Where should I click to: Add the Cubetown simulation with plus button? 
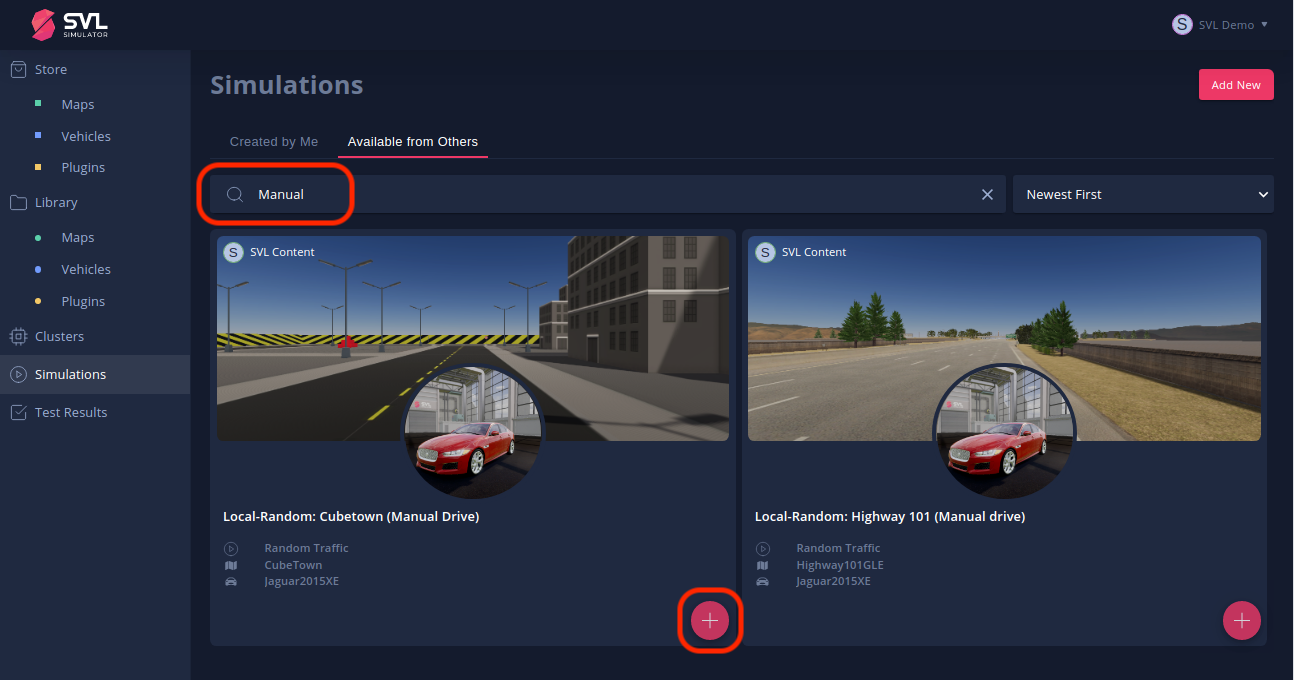click(710, 621)
